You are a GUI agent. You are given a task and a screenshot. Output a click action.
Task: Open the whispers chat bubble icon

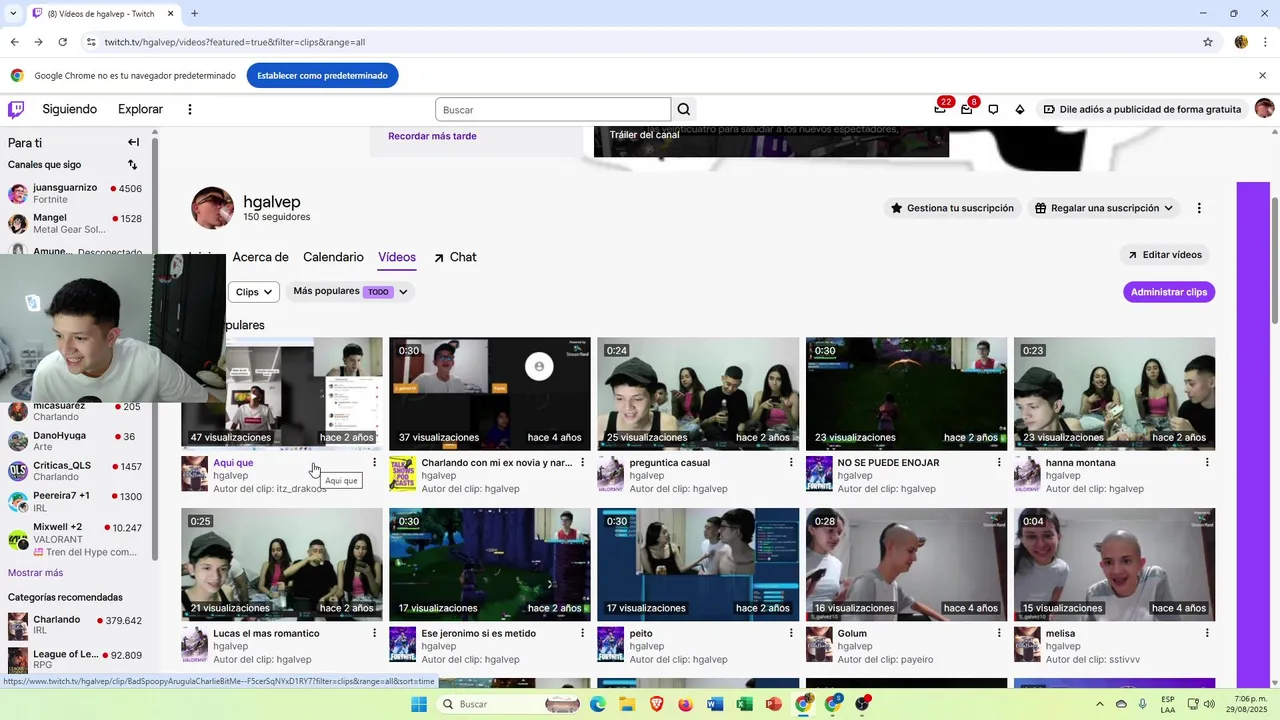pyautogui.click(x=993, y=109)
